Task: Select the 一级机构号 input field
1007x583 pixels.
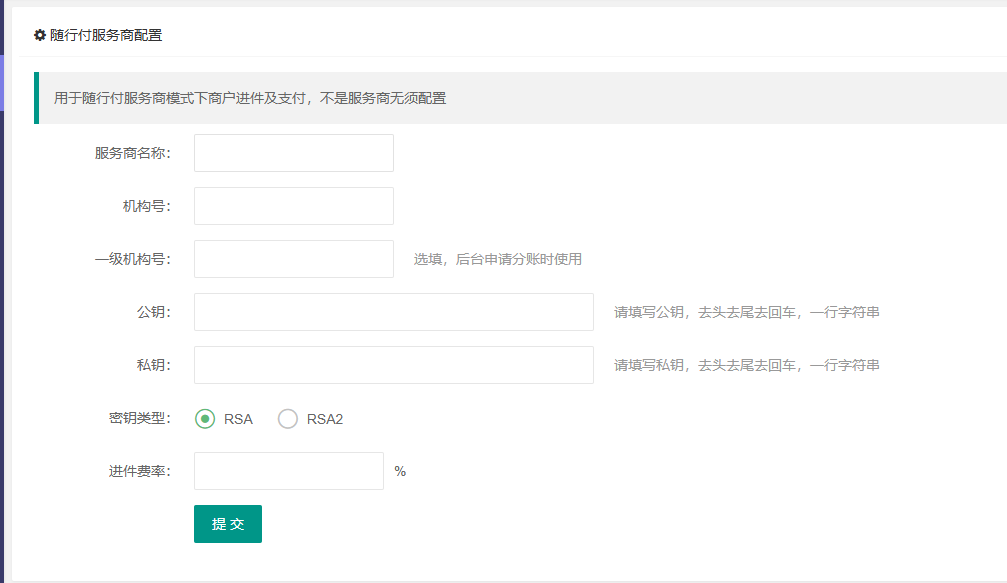Action: [x=293, y=259]
